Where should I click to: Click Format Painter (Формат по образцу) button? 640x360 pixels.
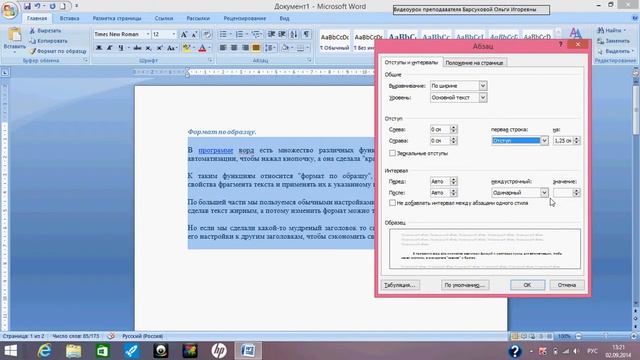[x=58, y=51]
